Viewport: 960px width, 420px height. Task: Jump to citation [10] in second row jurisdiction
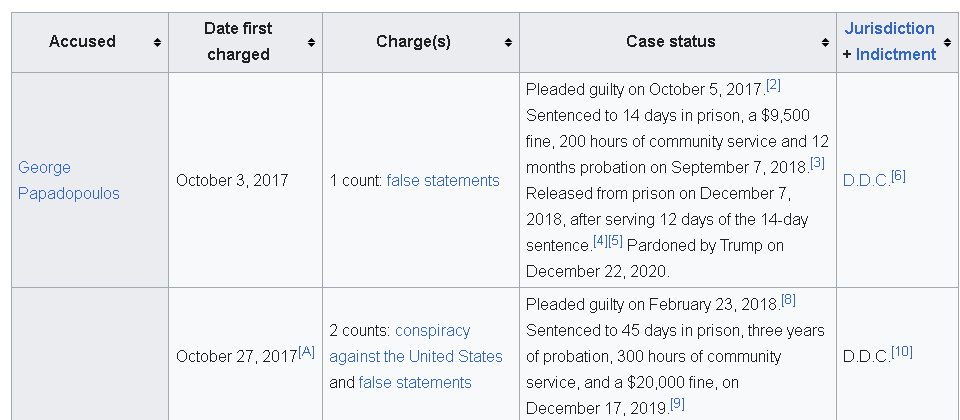(x=902, y=352)
